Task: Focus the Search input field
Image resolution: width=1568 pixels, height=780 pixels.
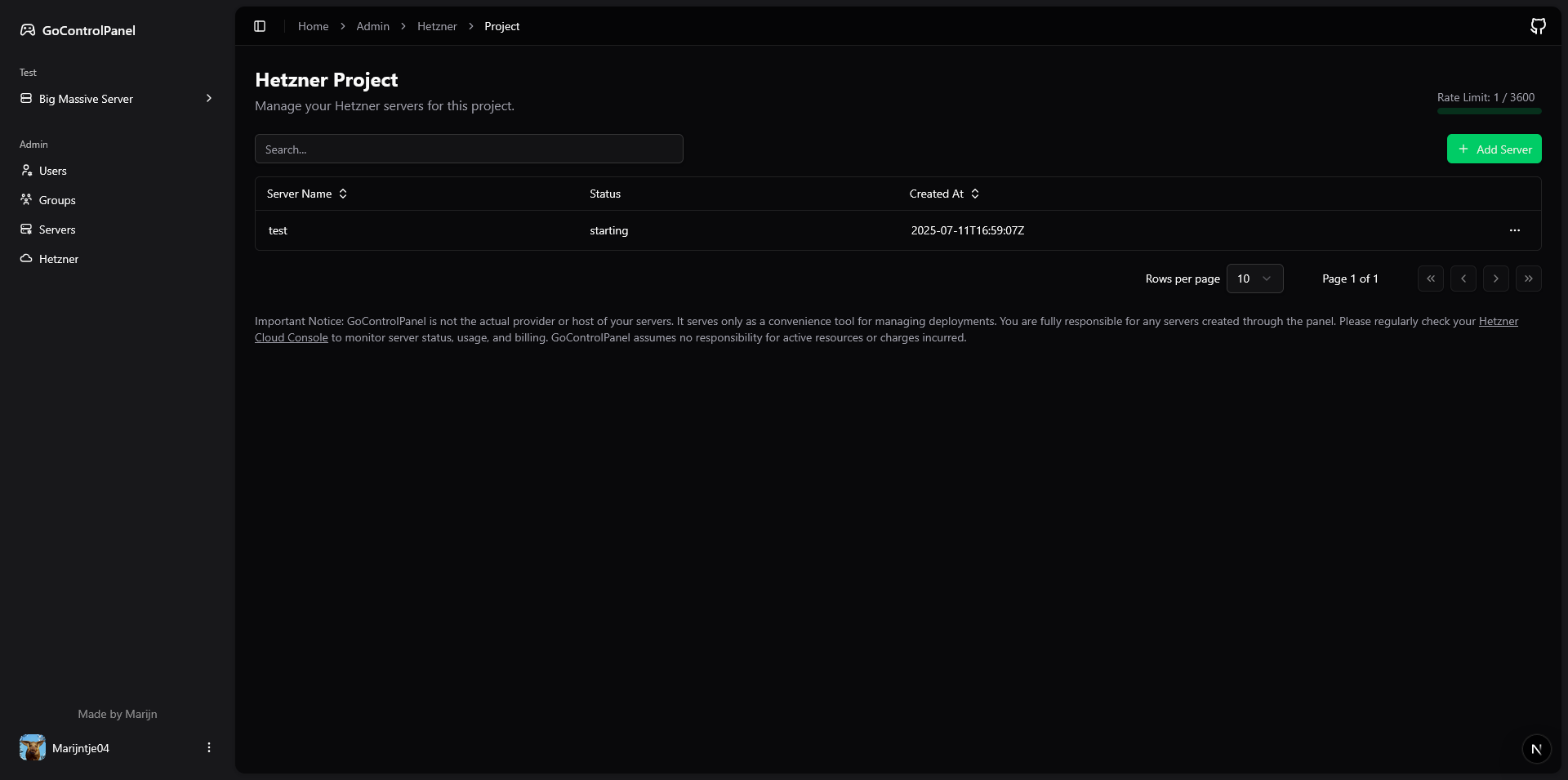Action: pyautogui.click(x=469, y=149)
